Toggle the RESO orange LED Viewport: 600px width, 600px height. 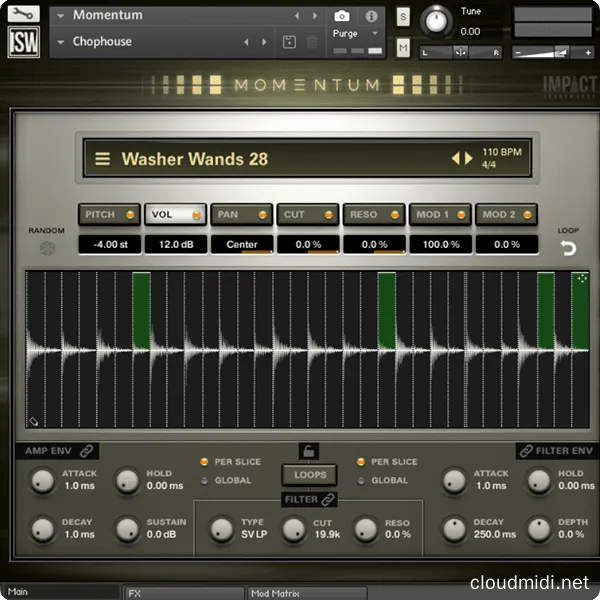tap(395, 215)
